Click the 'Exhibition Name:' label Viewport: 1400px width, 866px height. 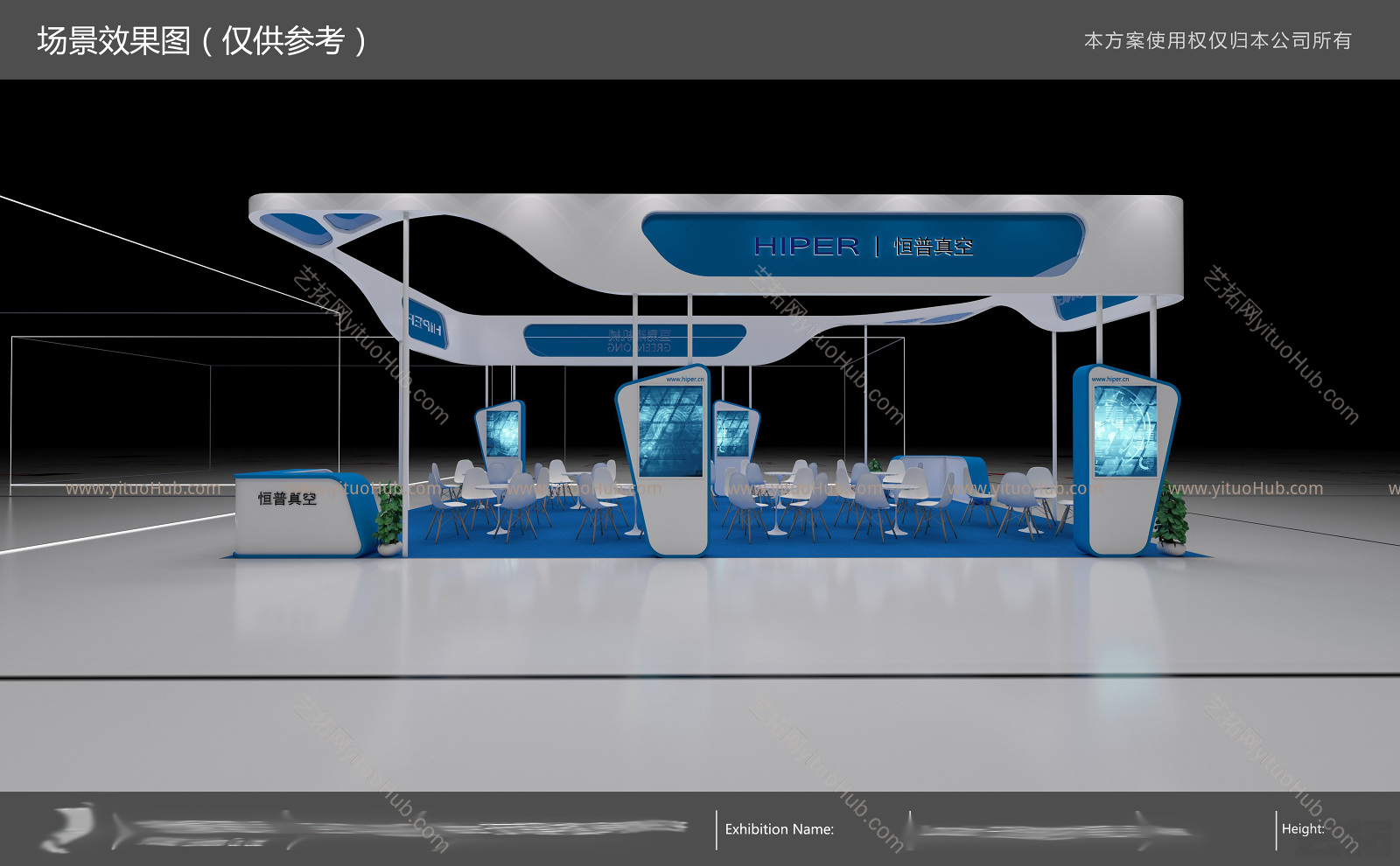tap(779, 829)
